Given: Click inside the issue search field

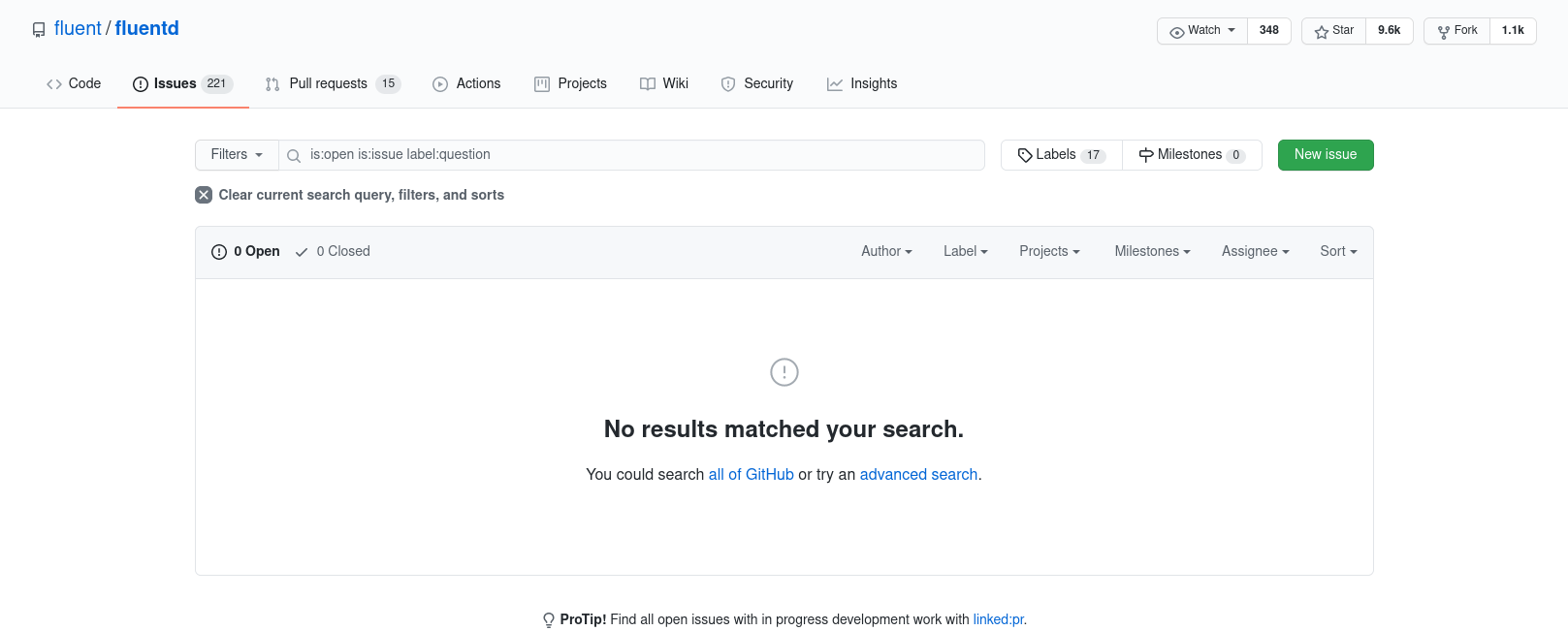Looking at the screenshot, I should click(x=630, y=155).
